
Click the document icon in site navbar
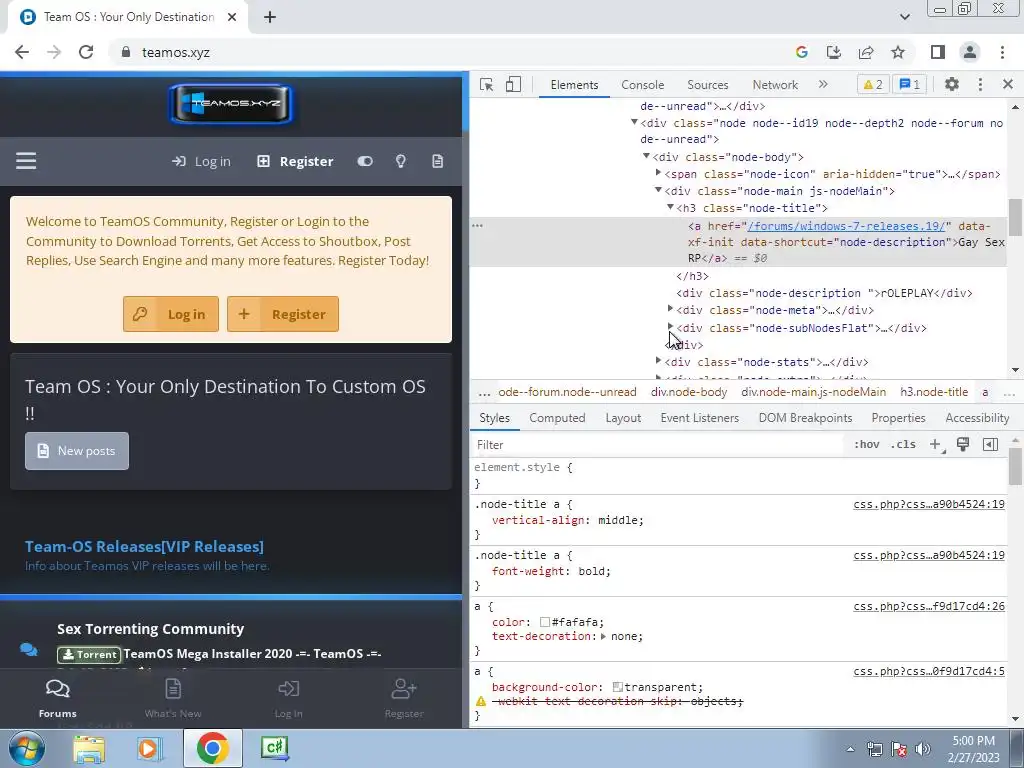pyautogui.click(x=438, y=161)
